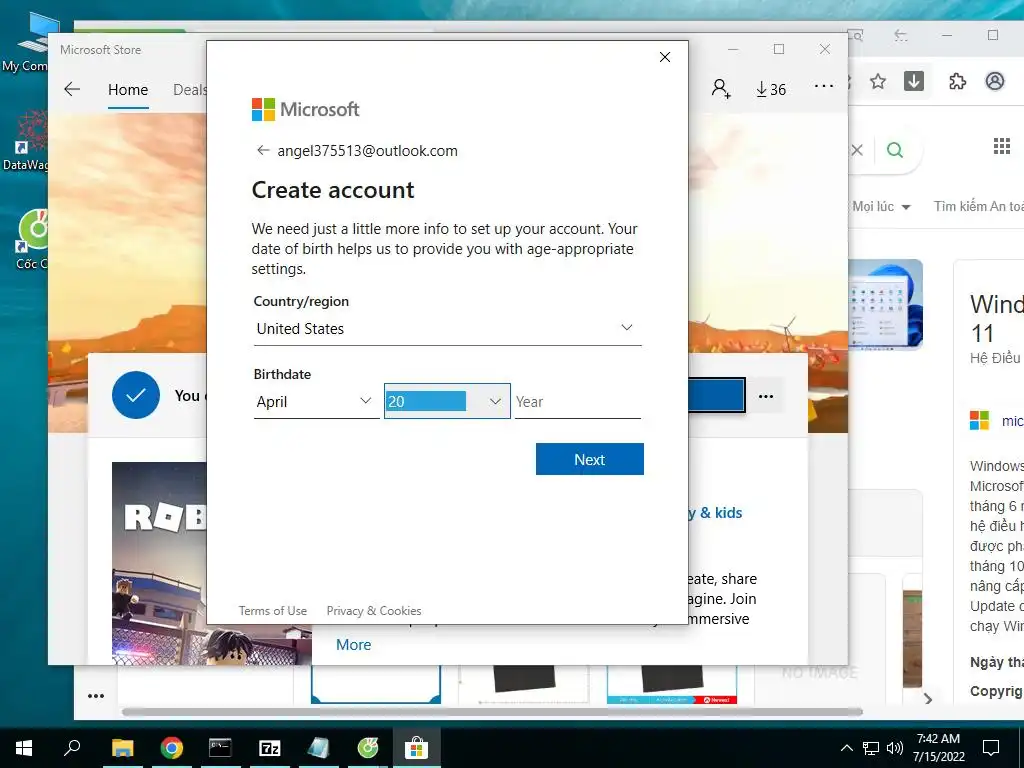
Task: Open the Google apps grid icon
Action: [x=1002, y=146]
